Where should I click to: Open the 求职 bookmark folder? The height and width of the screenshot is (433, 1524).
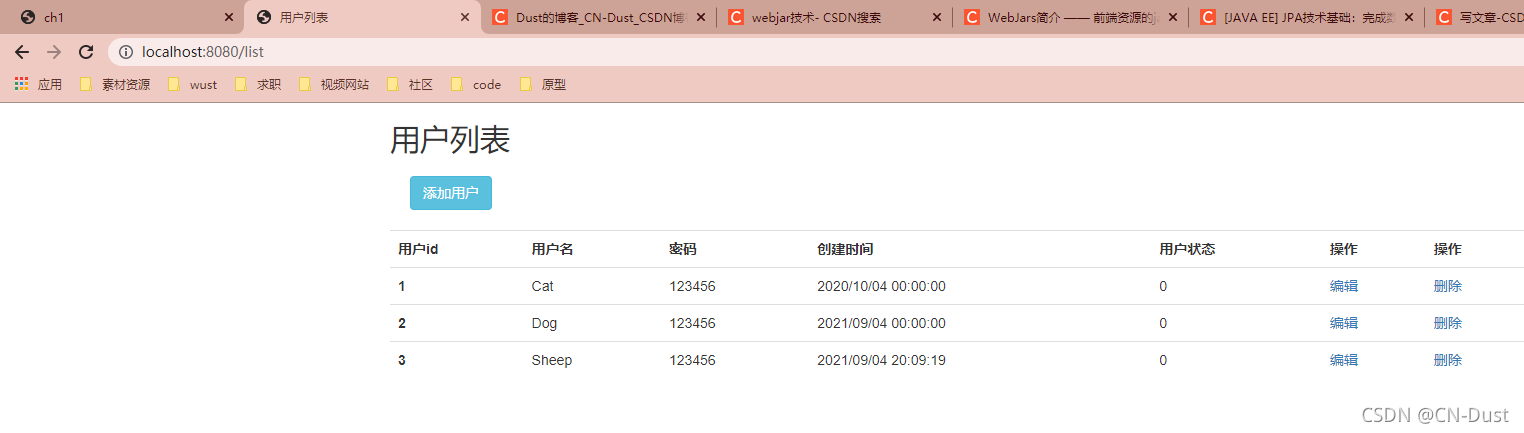pos(258,85)
